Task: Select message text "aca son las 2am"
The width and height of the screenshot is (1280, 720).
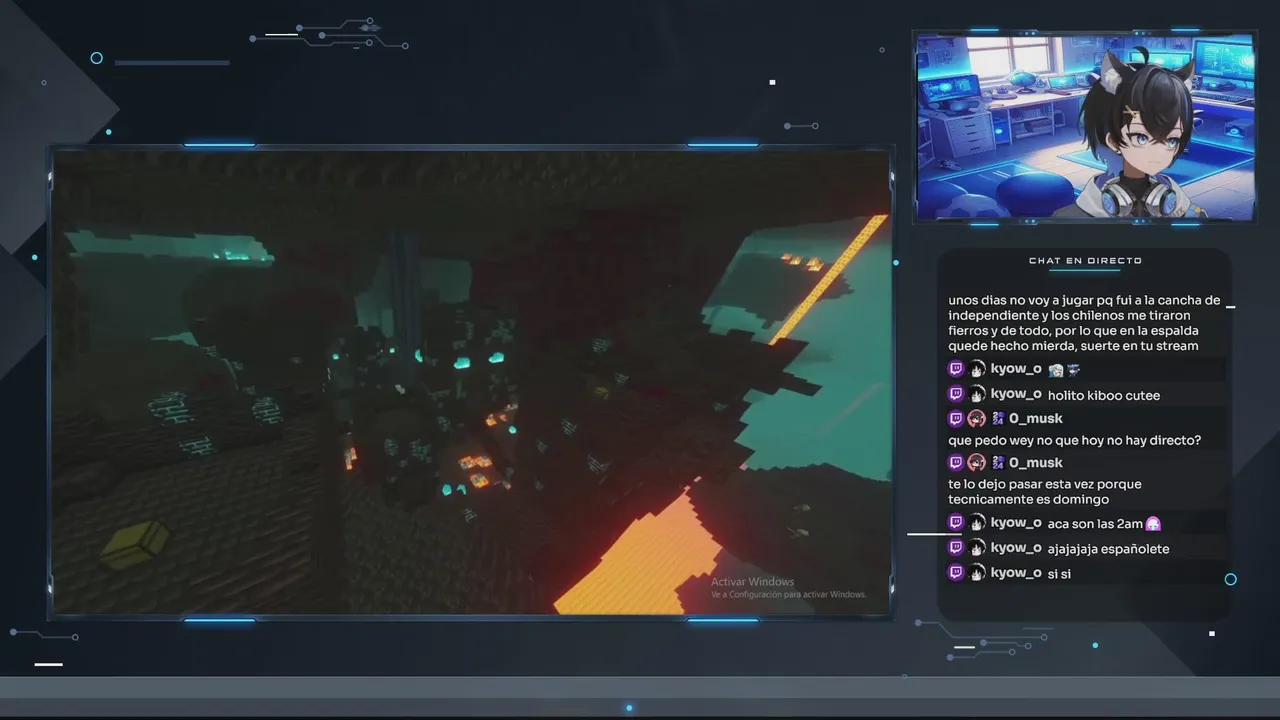Action: [x=1095, y=523]
